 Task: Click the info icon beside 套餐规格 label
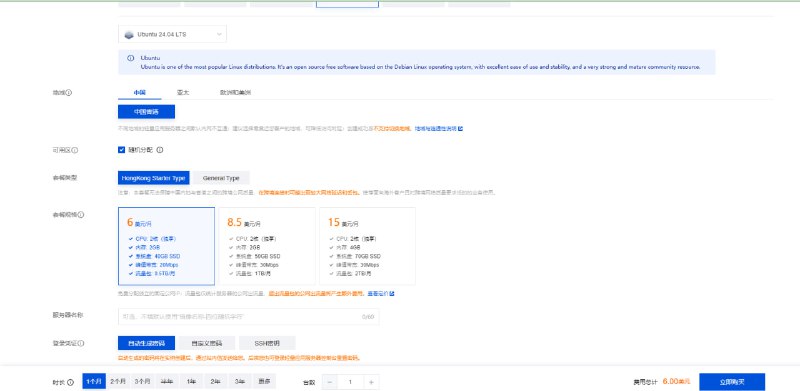tap(81, 215)
